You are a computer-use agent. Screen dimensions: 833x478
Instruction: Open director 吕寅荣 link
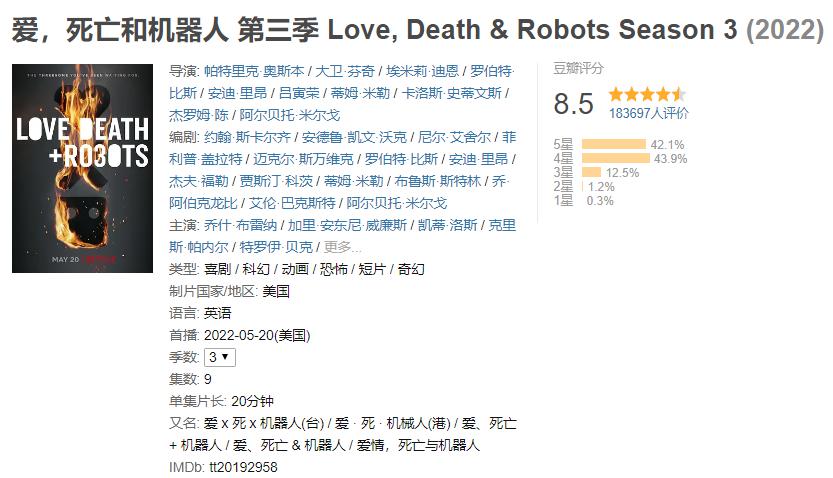point(299,93)
